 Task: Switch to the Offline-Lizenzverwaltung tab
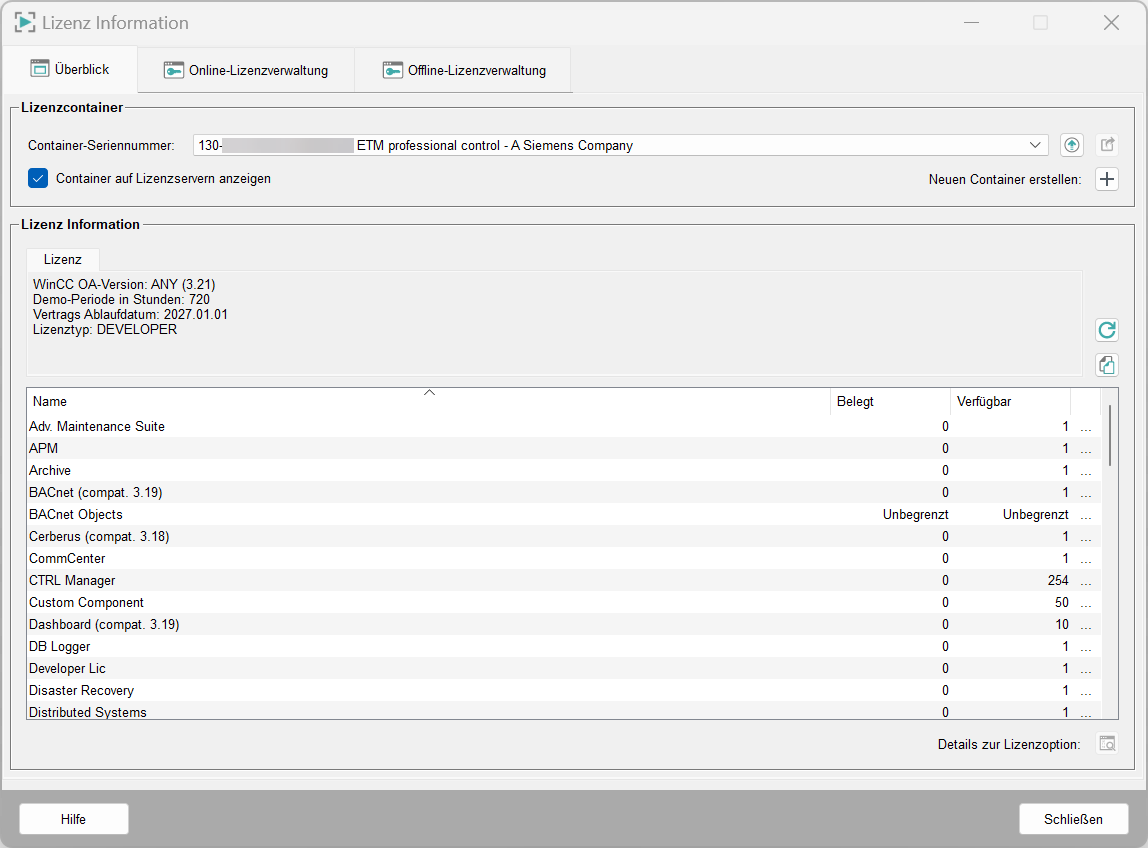464,71
